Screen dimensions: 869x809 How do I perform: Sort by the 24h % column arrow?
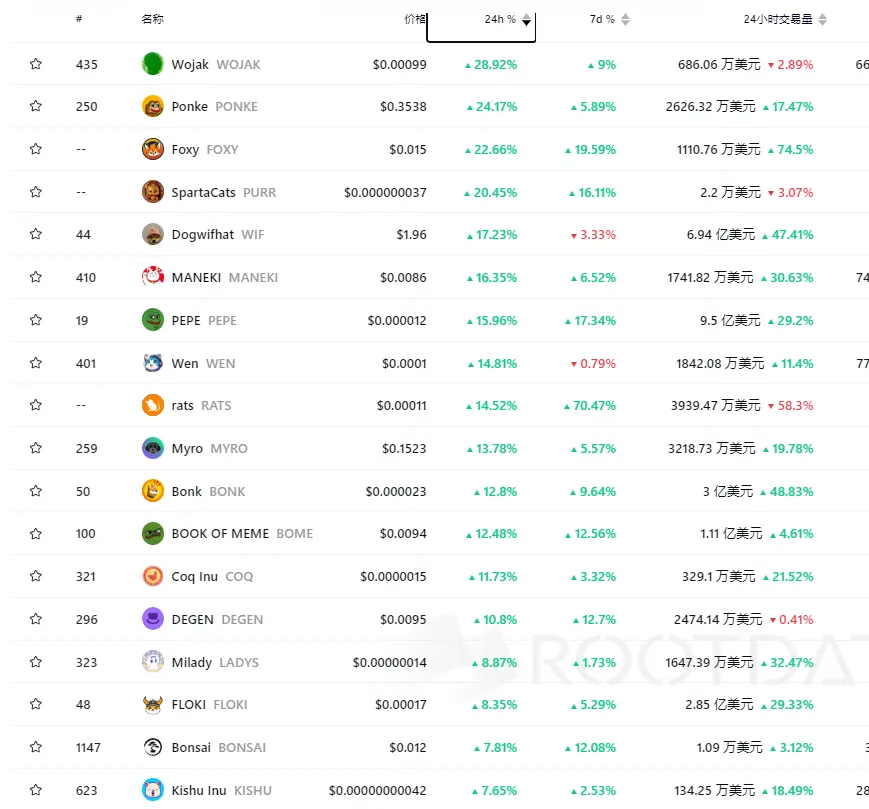pyautogui.click(x=527, y=19)
